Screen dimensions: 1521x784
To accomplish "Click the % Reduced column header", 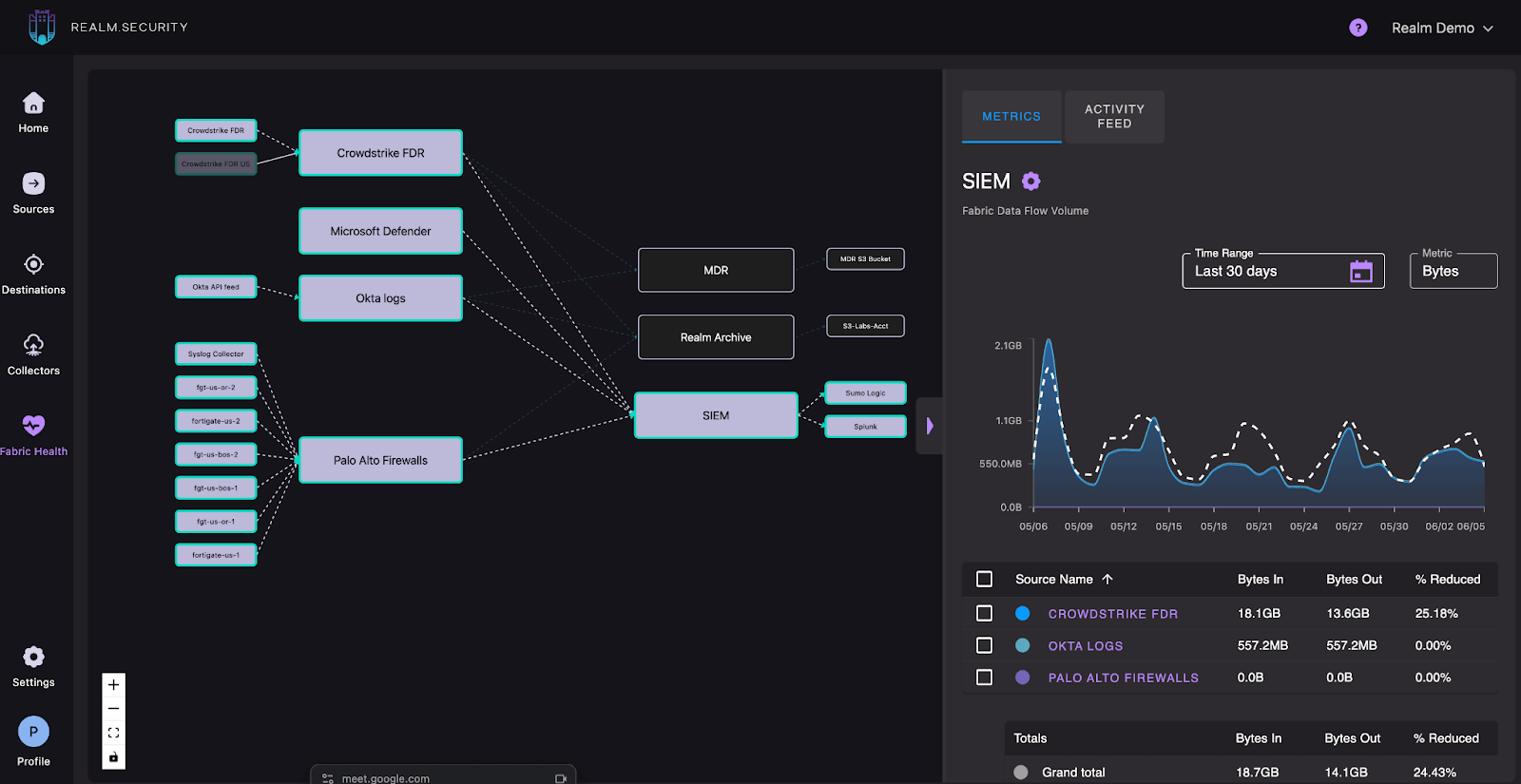I will [1448, 579].
